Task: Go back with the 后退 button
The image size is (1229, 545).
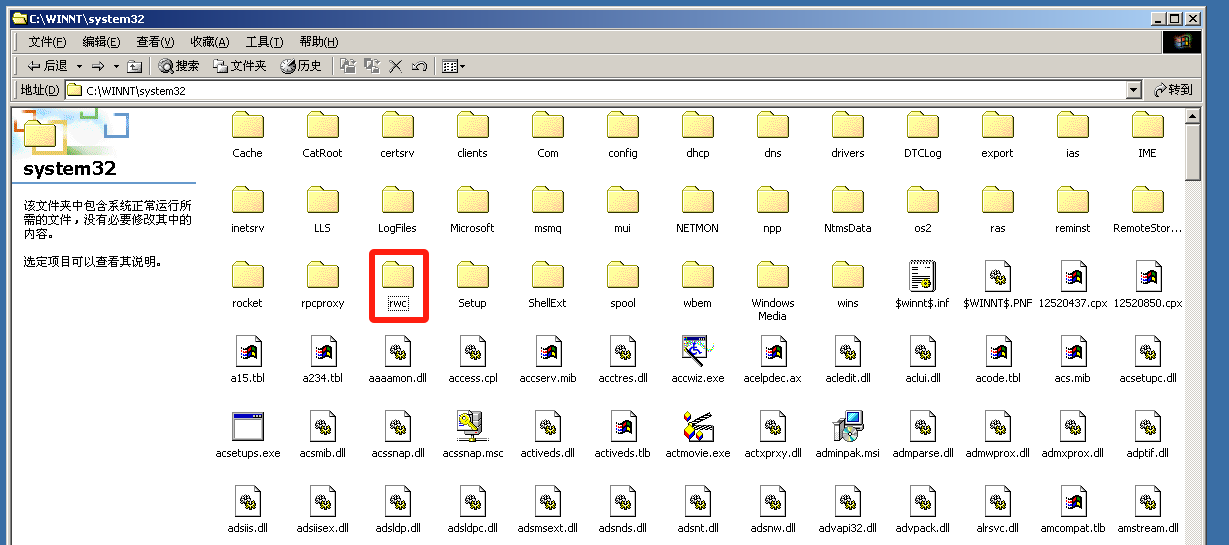Action: (x=46, y=66)
